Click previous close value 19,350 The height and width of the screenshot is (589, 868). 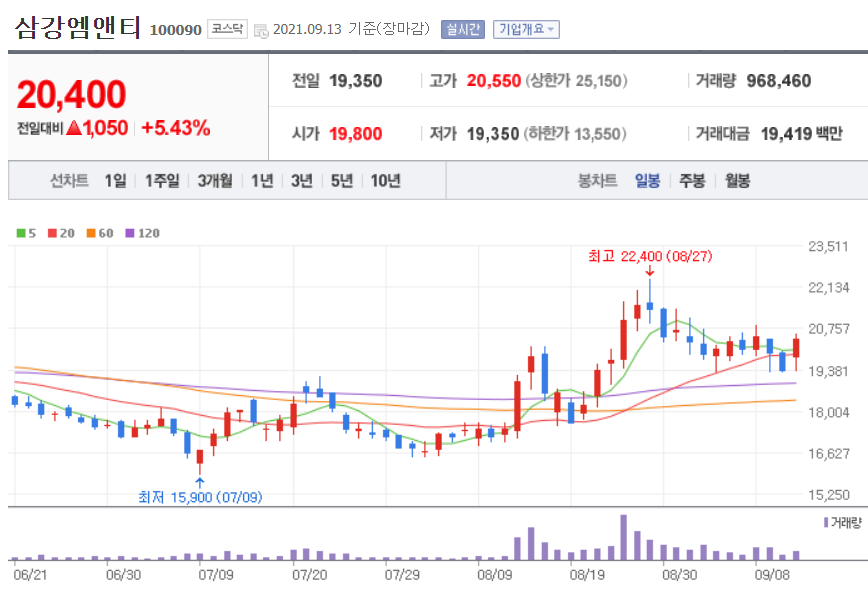pyautogui.click(x=356, y=81)
